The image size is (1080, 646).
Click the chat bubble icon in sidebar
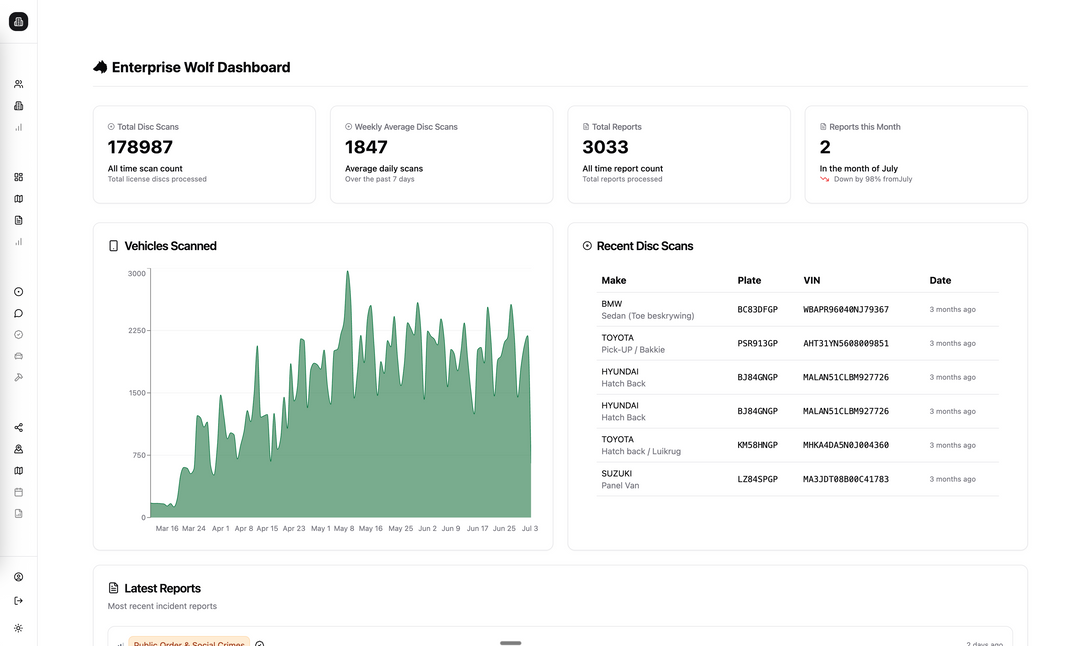[x=18, y=313]
